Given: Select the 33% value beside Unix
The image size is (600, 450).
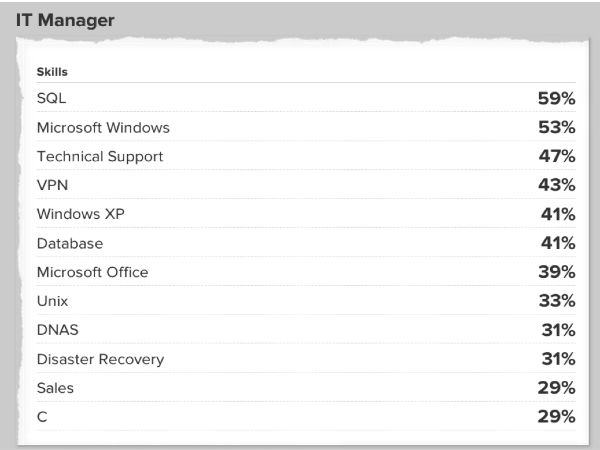Looking at the screenshot, I should tap(555, 301).
